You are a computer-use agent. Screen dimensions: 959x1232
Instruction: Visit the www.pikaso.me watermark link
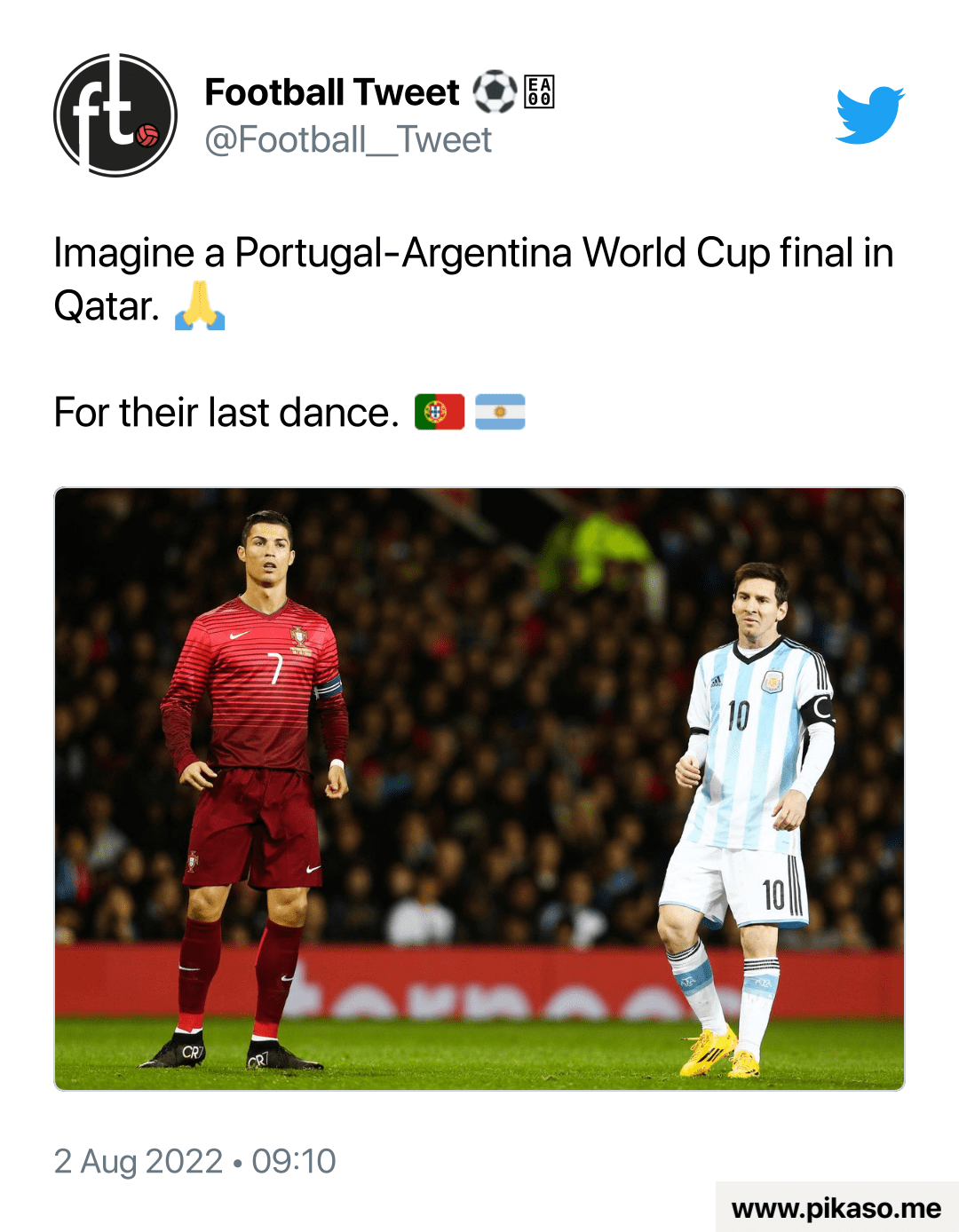[836, 1208]
